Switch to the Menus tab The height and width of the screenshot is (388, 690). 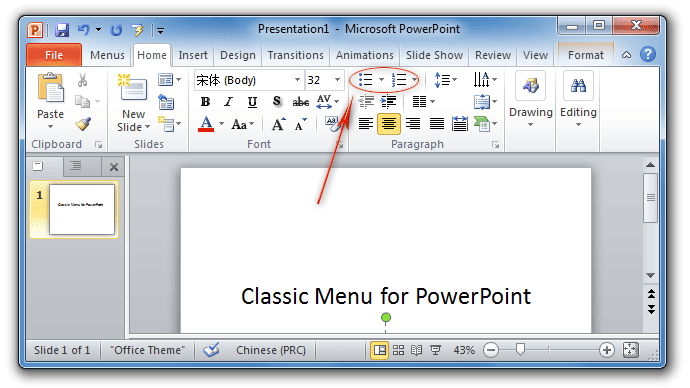pos(107,55)
